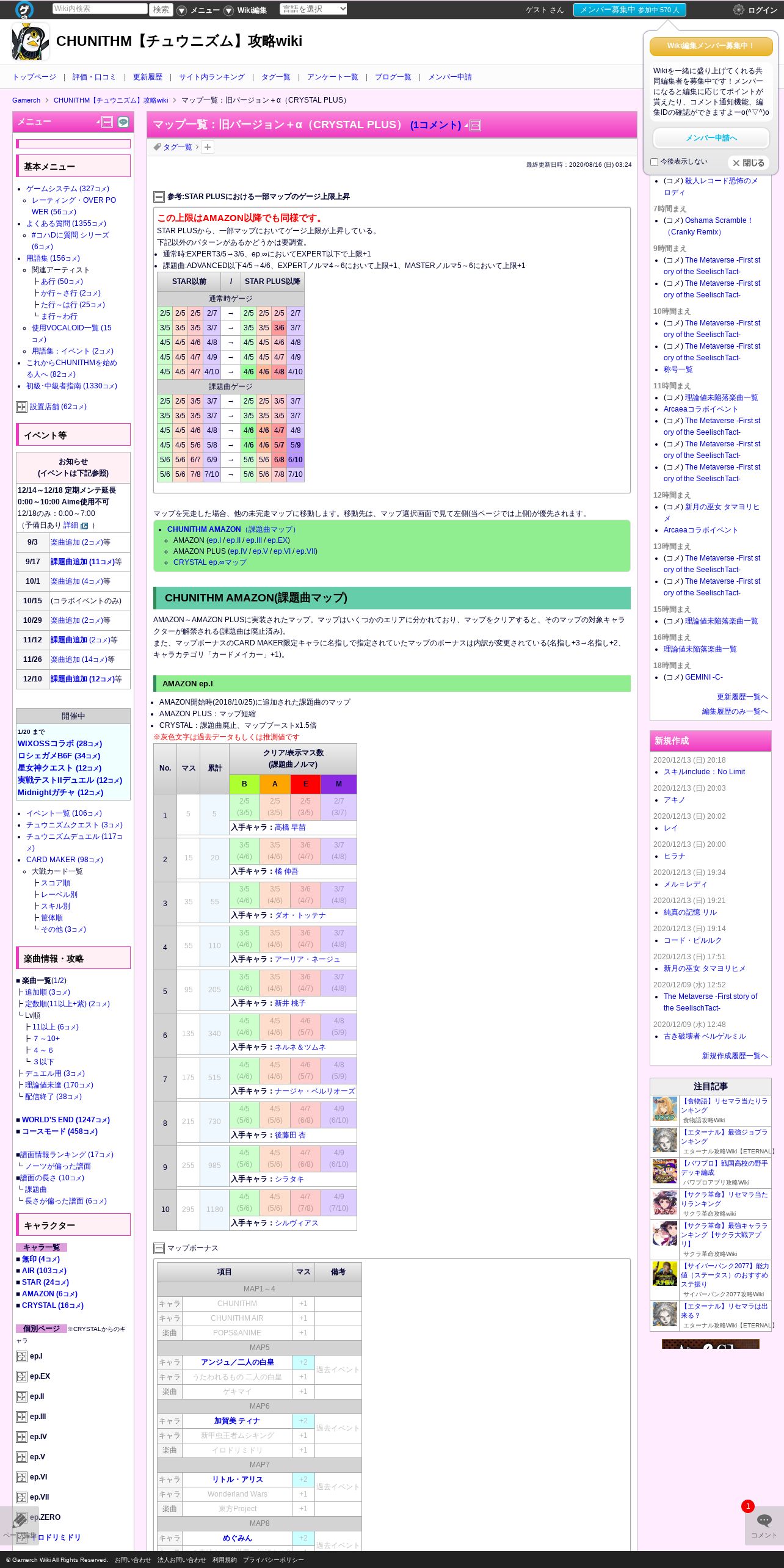Open 更新履歴 in the nav bar
Viewport: 784px width, 1568px height.
coord(148,77)
